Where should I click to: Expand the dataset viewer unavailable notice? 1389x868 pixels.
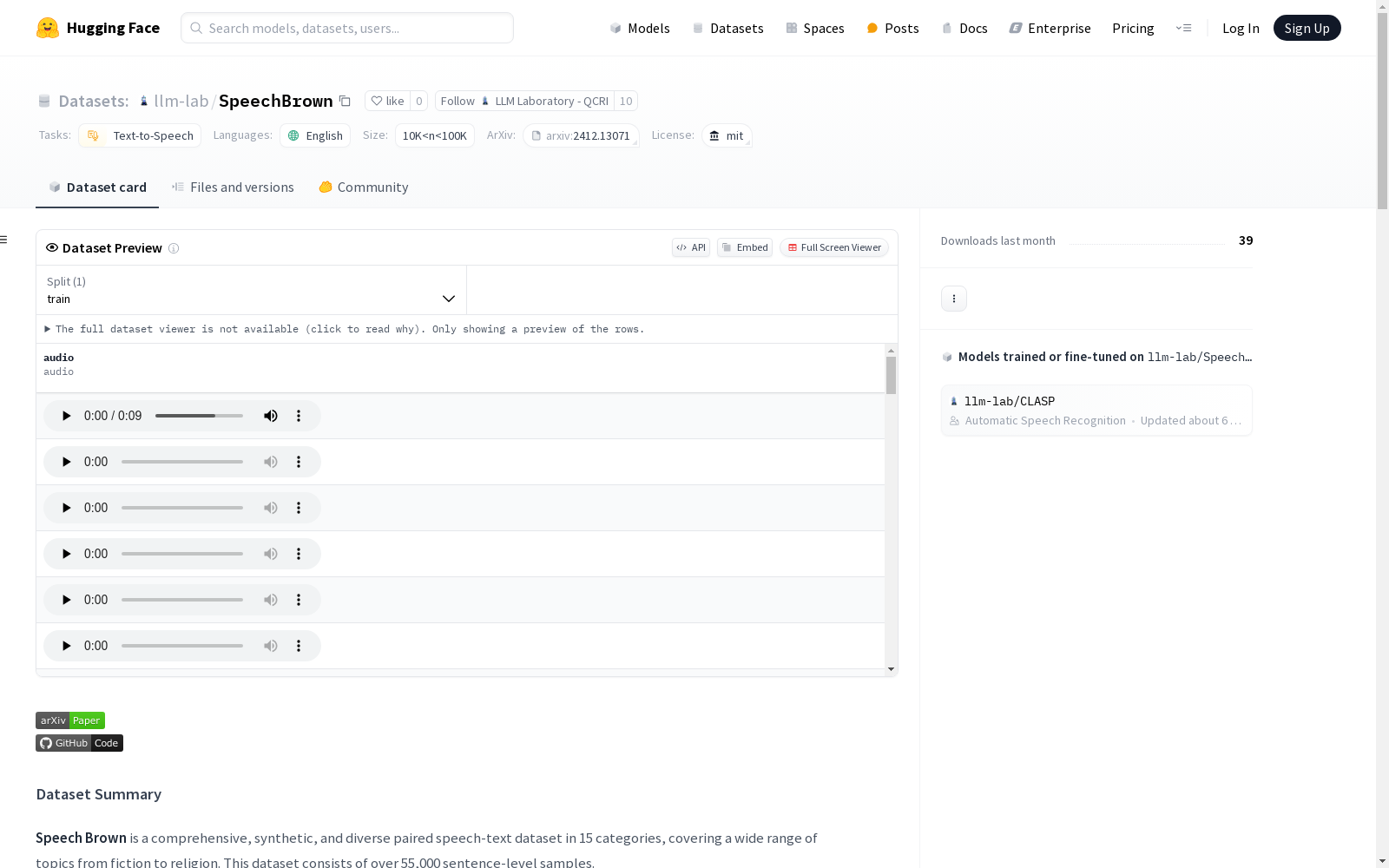click(x=344, y=329)
